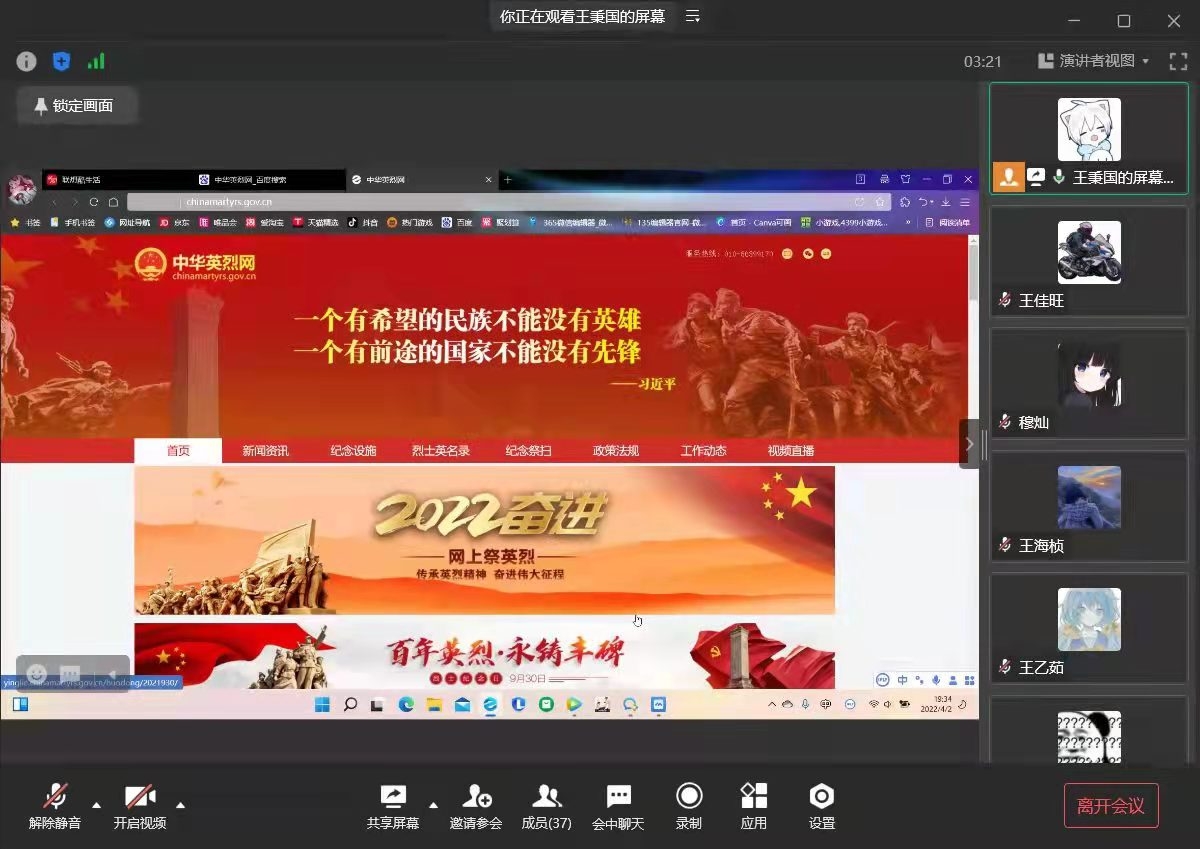The image size is (1200, 849).
Task: Open the 成员(37) members list
Action: click(x=546, y=806)
